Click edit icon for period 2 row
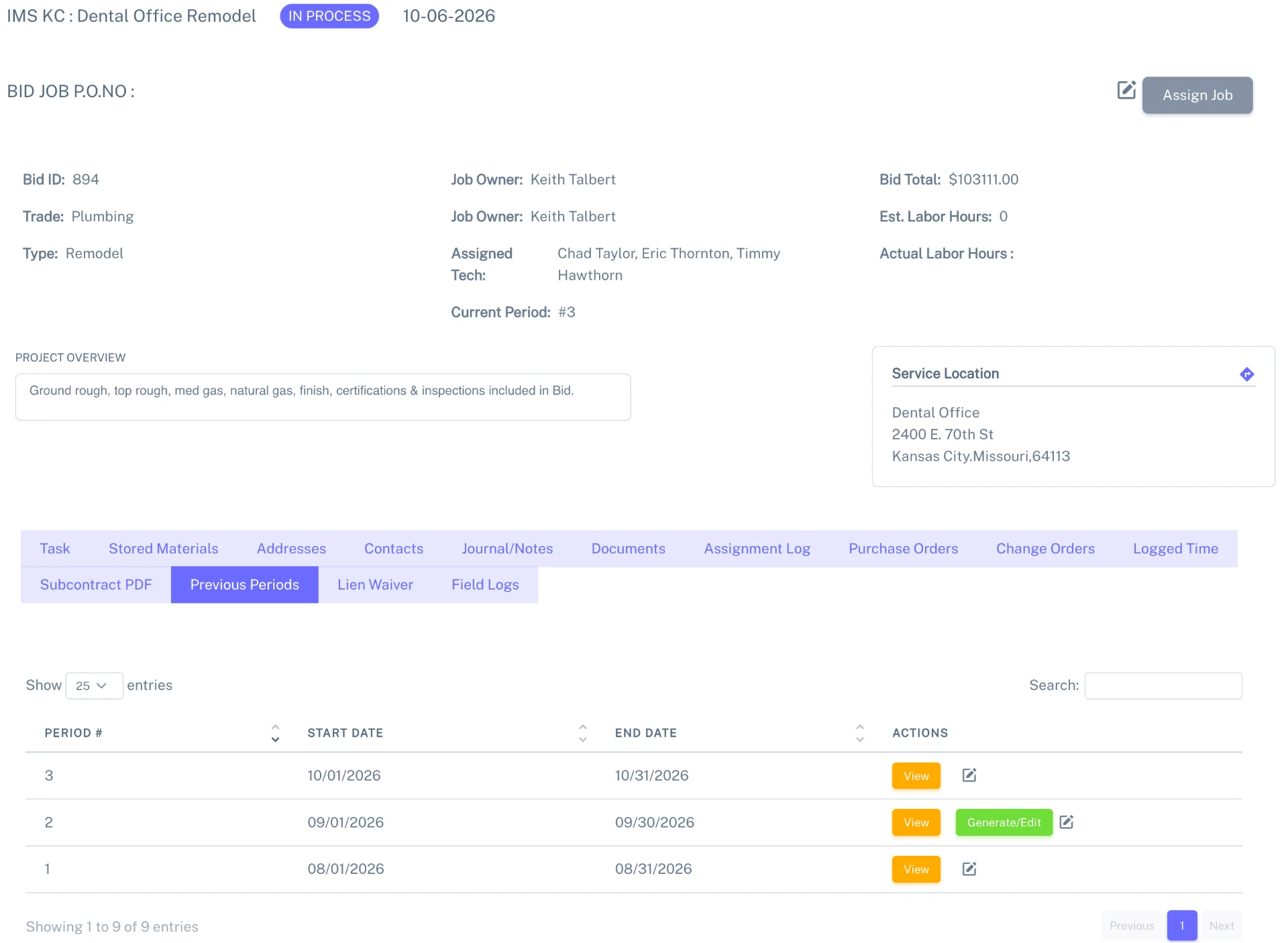The width and height of the screenshot is (1288, 943). (x=1067, y=822)
